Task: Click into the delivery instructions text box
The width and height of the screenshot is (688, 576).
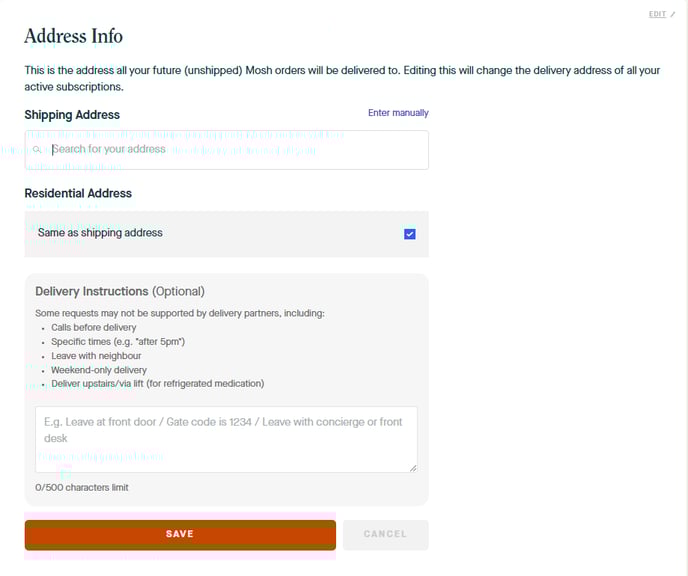Action: (225, 439)
